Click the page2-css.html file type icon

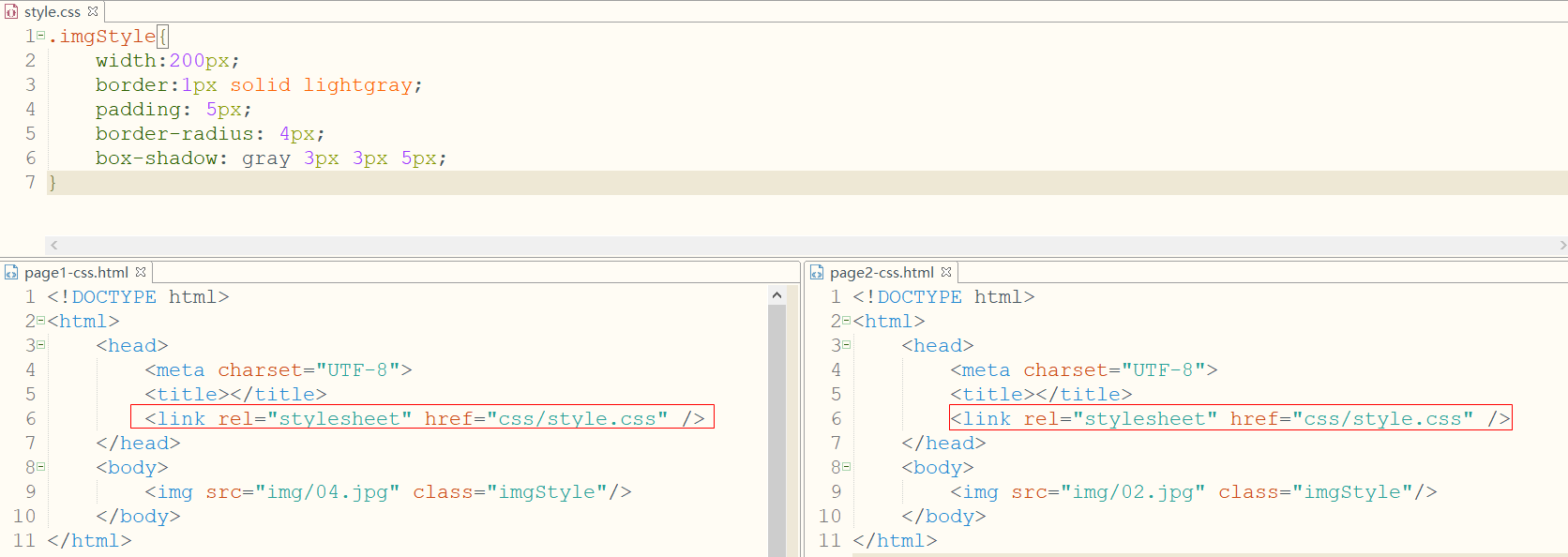click(817, 273)
